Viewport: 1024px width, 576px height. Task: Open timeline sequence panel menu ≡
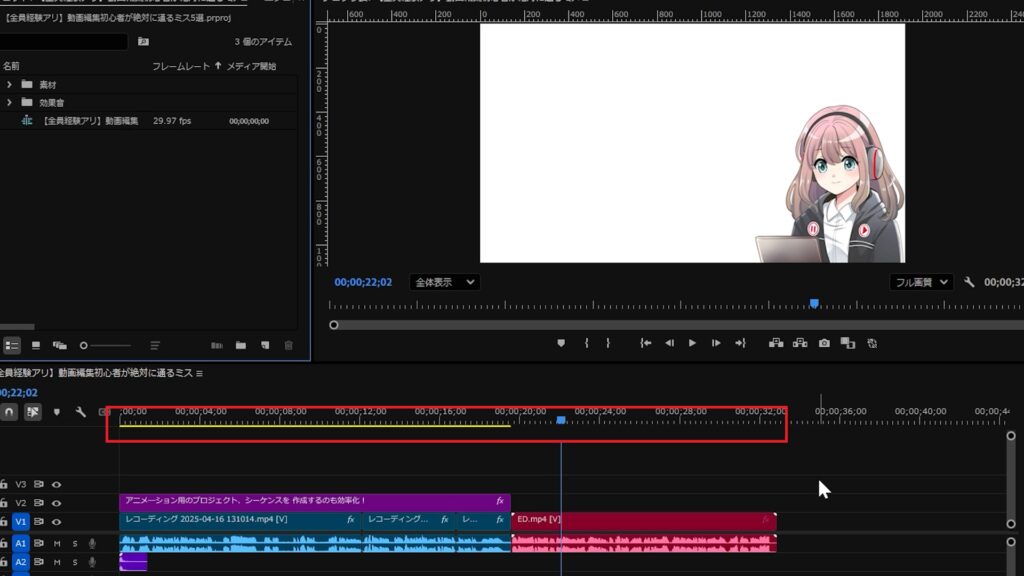tap(199, 374)
